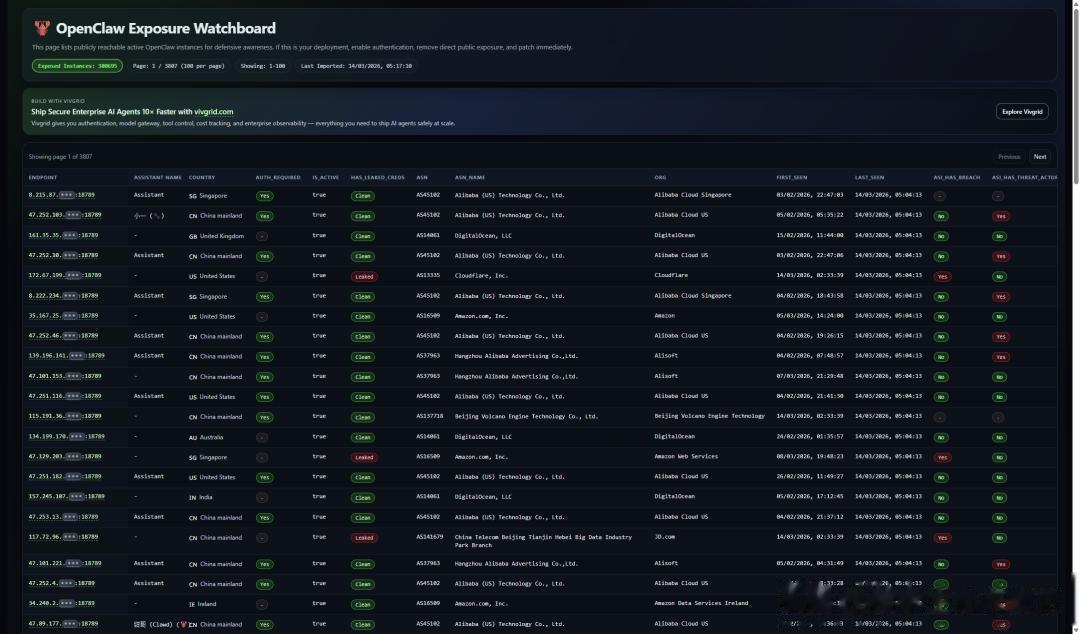The height and width of the screenshot is (634, 1080).
Task: Click the auth Yes badge in the 47.252.103 row
Action: pos(264,216)
